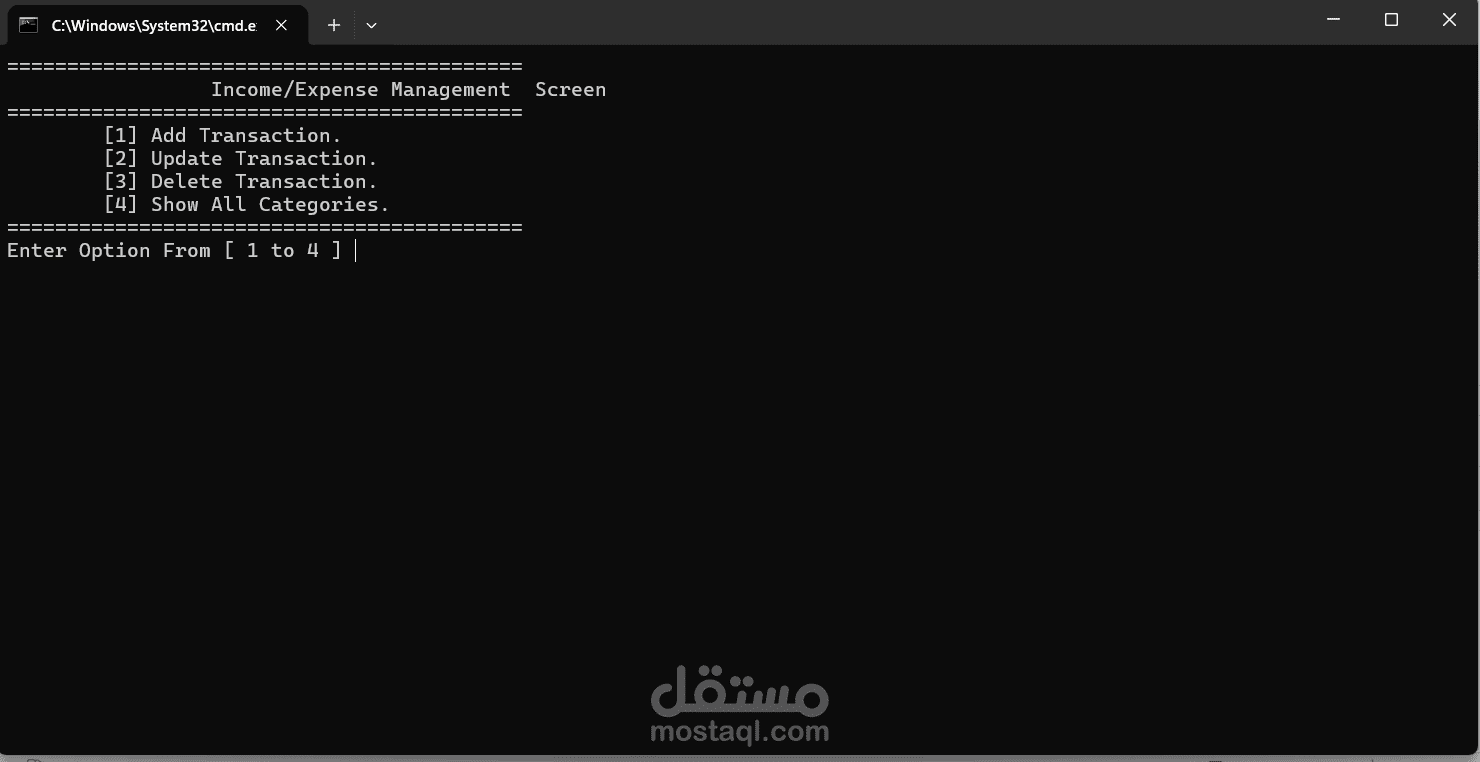Click the "[2] Update Transaction." line
Viewport: 1480px width, 762px height.
(x=241, y=158)
